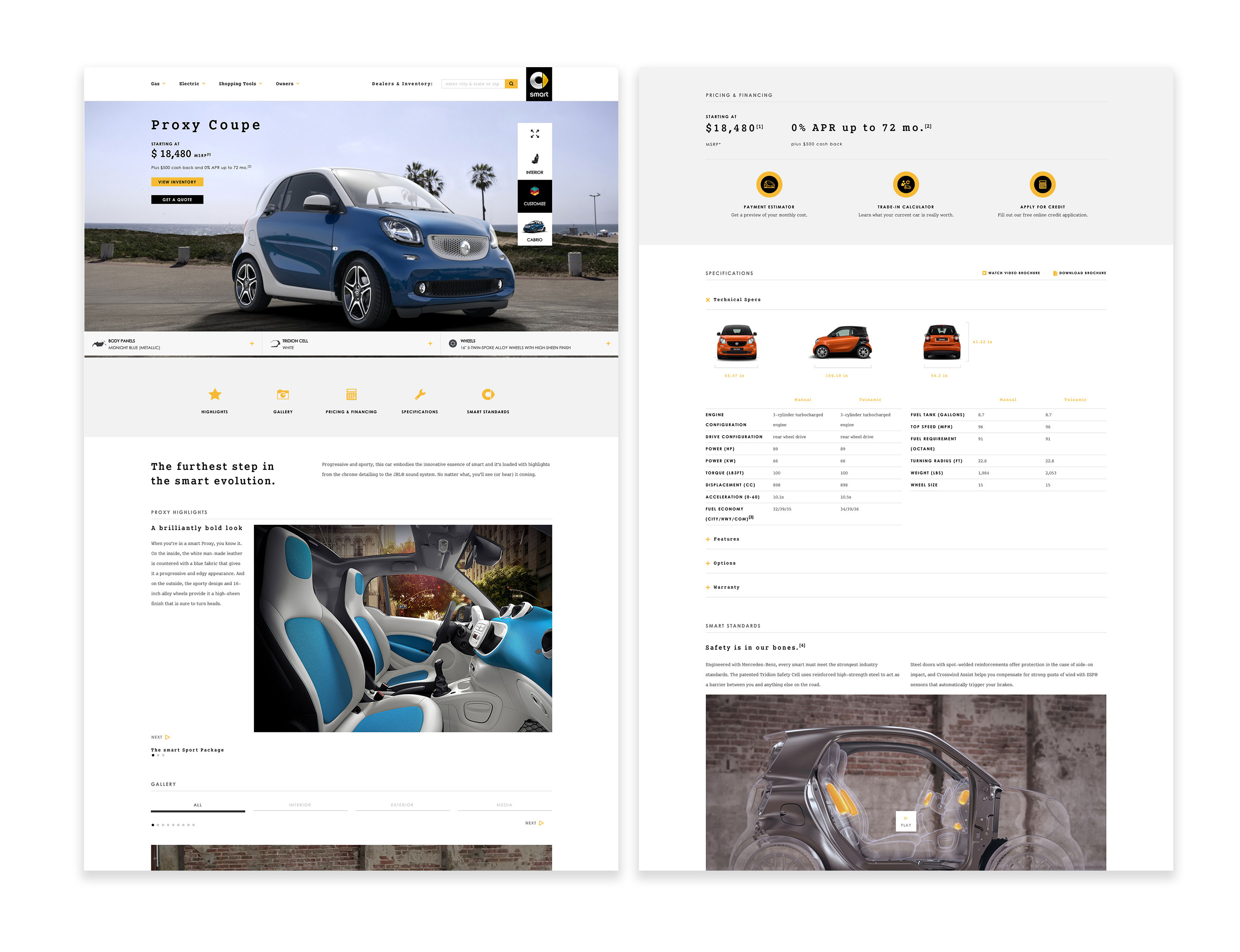Click the Highlights star icon
1240x952 pixels.
[215, 394]
